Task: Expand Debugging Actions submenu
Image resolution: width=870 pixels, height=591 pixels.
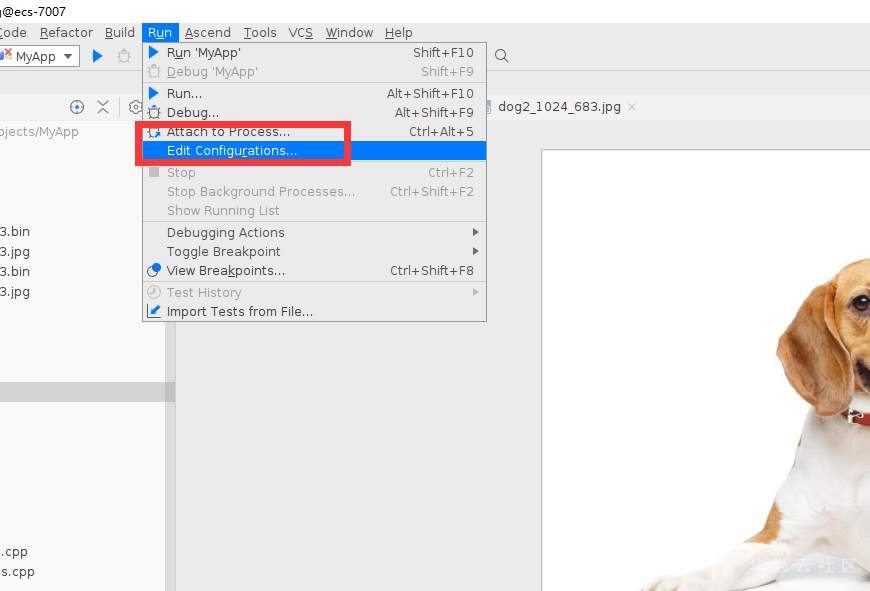Action: coord(315,233)
